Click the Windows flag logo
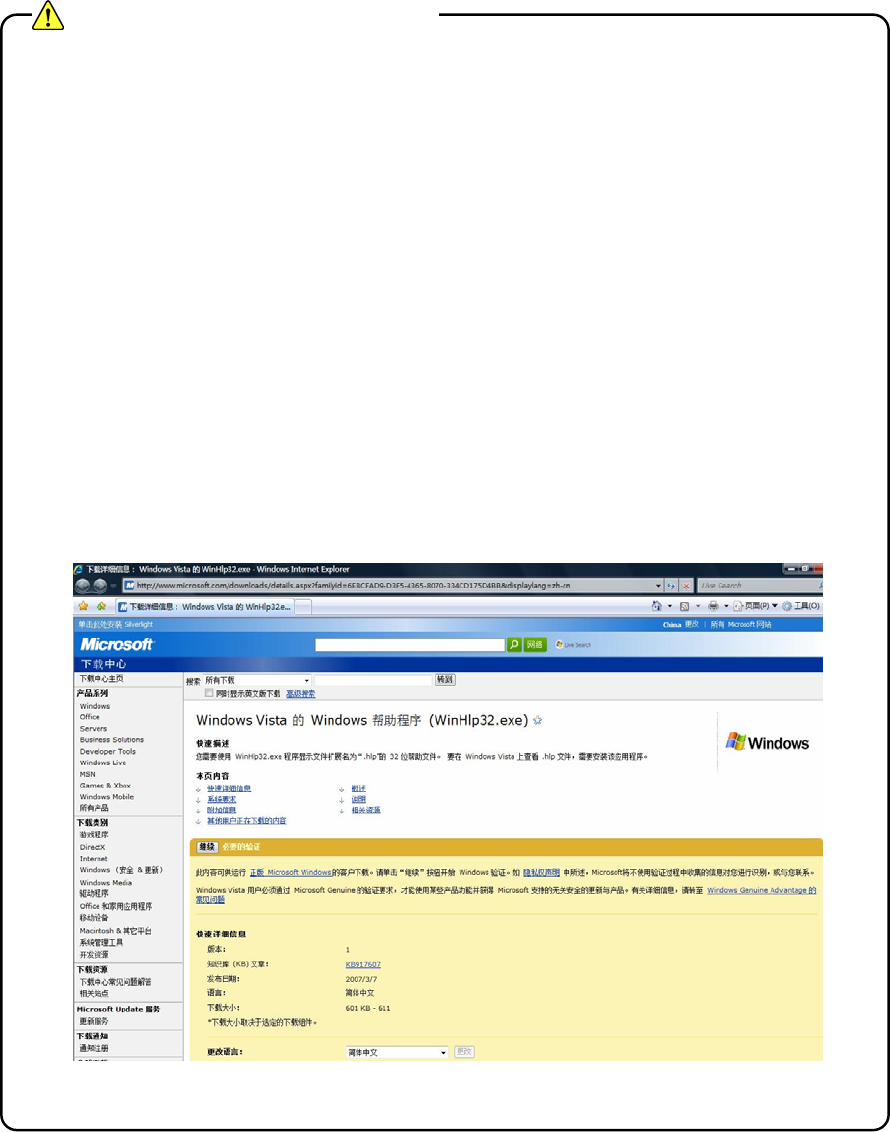 pyautogui.click(x=767, y=742)
